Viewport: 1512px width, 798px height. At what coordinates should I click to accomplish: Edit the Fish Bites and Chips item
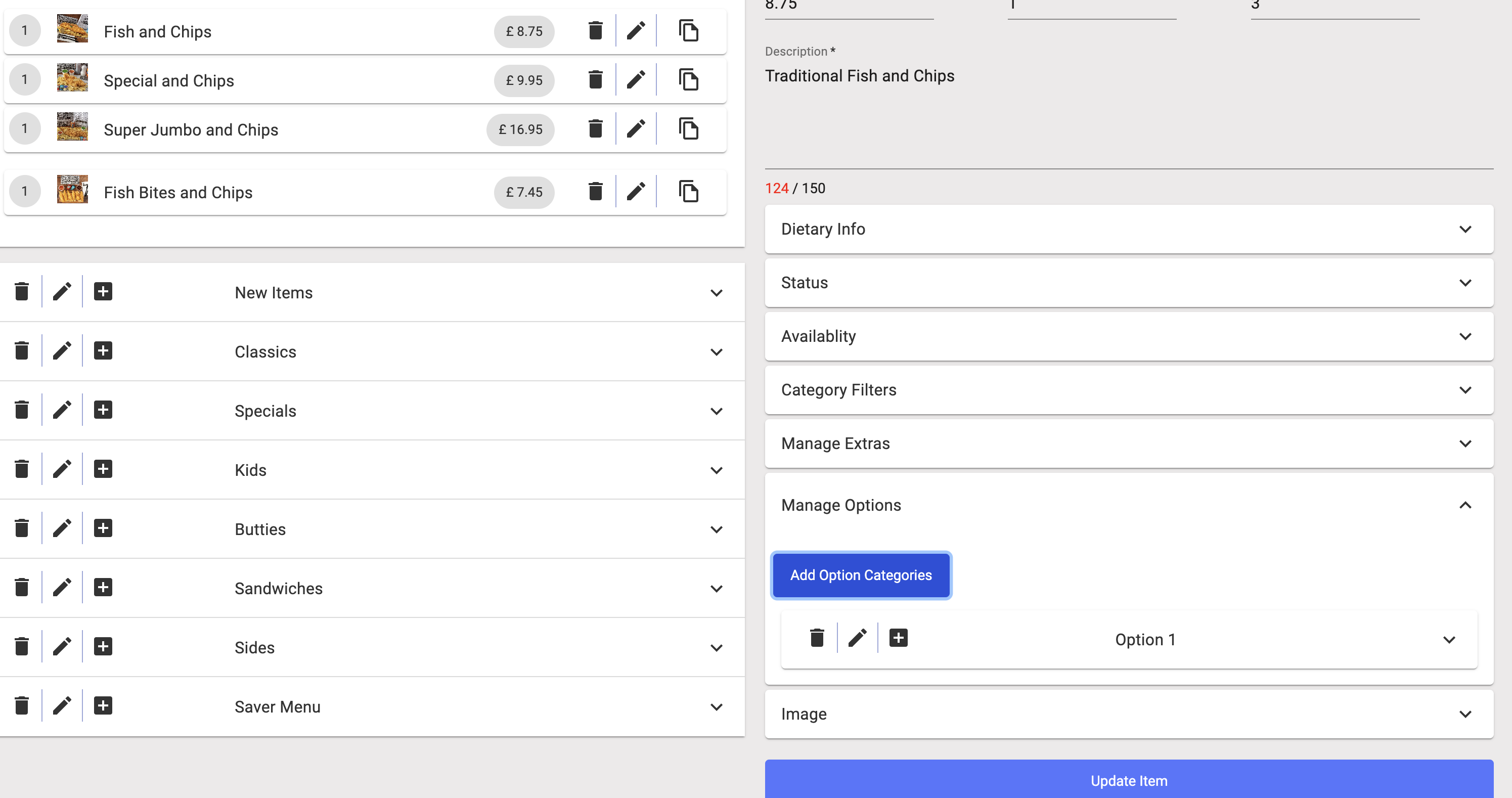pyautogui.click(x=636, y=191)
